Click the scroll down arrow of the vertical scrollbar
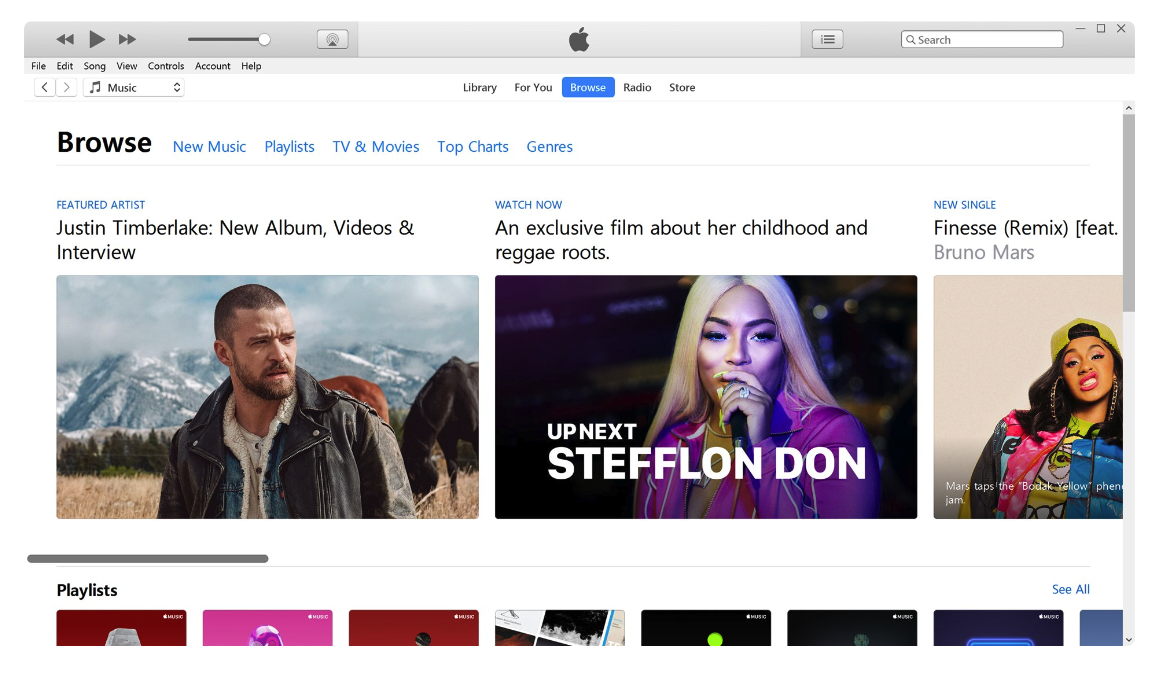This screenshot has height=676, width=1162. 1129,640
